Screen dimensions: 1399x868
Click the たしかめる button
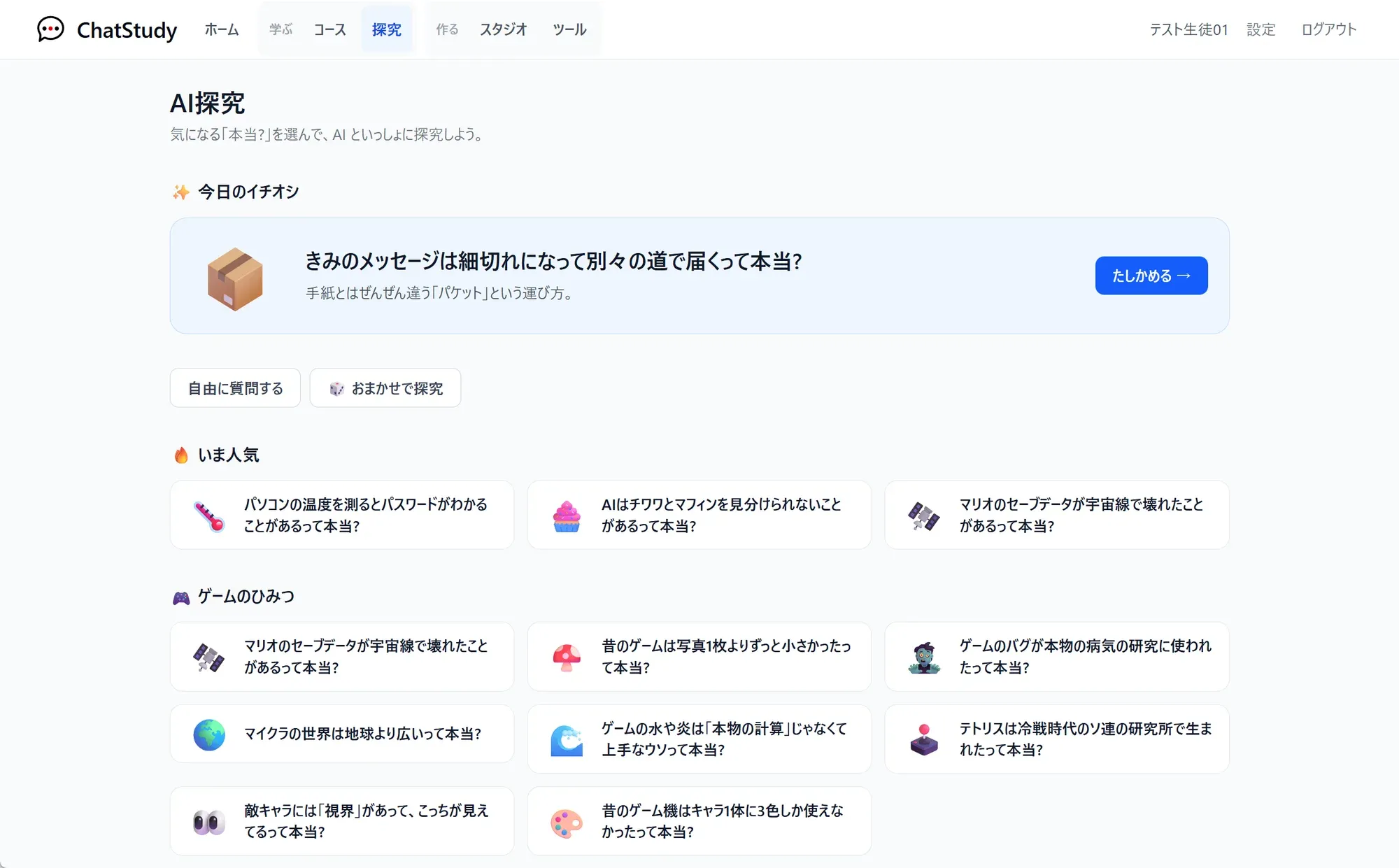[1151, 276]
